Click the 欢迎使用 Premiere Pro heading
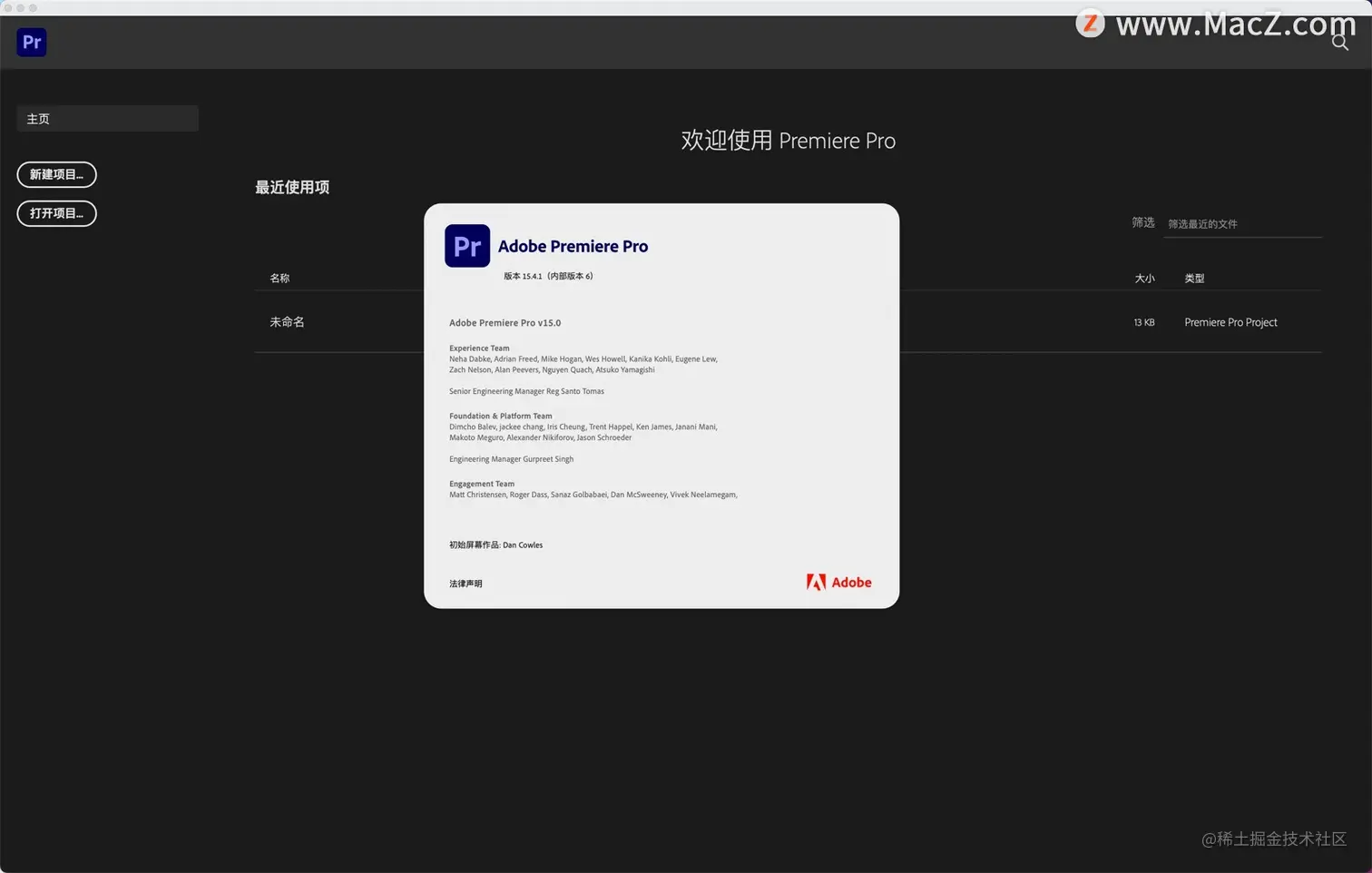The height and width of the screenshot is (873, 1372). coord(788,141)
